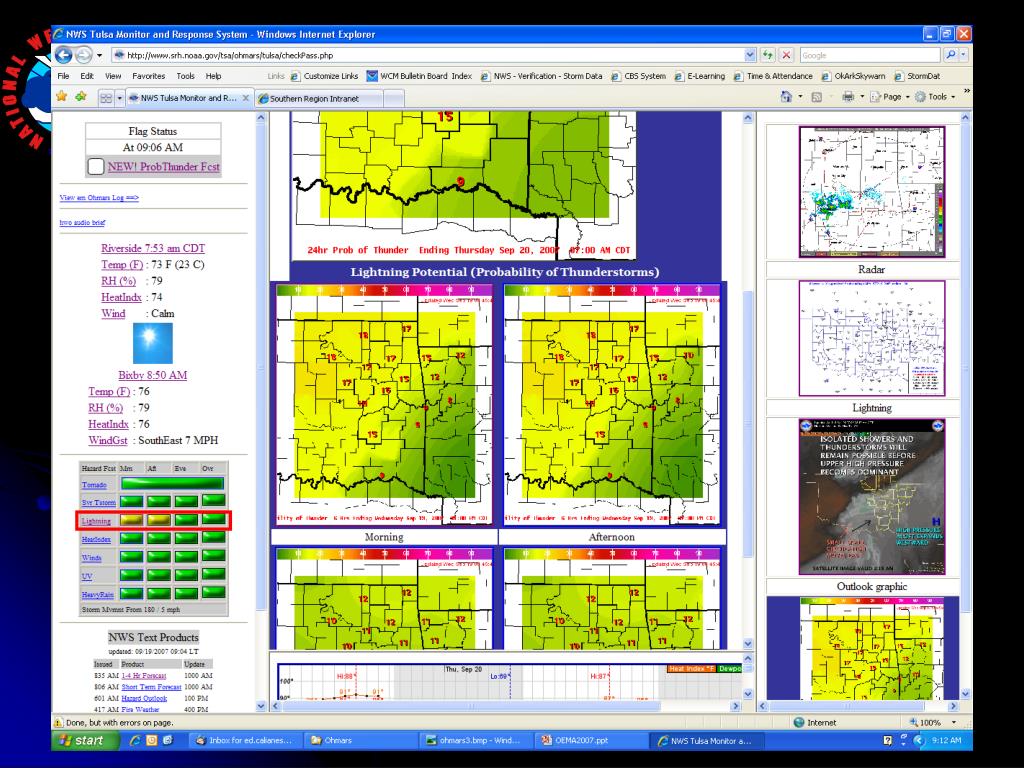Expand the Home button dropdown arrow
The width and height of the screenshot is (1024, 768).
tap(800, 97)
